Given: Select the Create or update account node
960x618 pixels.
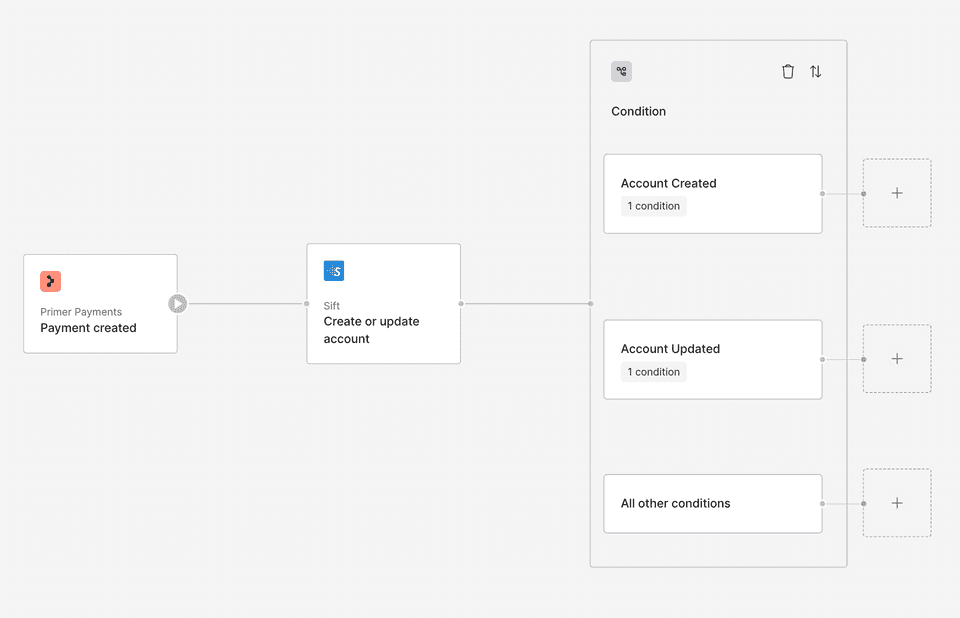Looking at the screenshot, I should [x=383, y=304].
